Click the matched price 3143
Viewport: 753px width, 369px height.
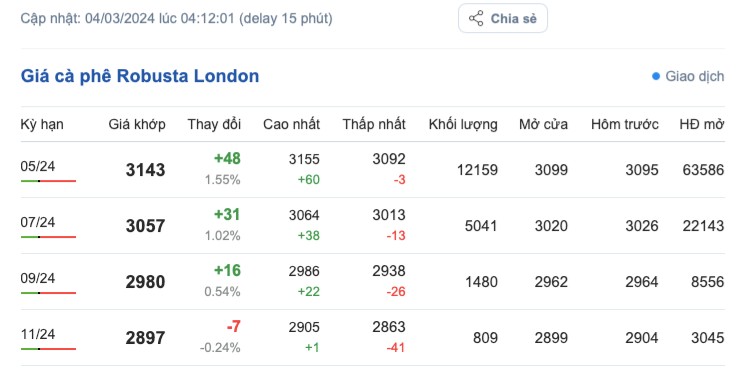pos(146,170)
